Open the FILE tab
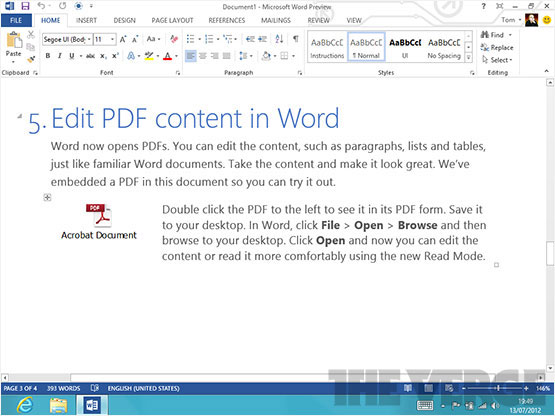Viewport: 555px width, 416px height. click(16, 20)
